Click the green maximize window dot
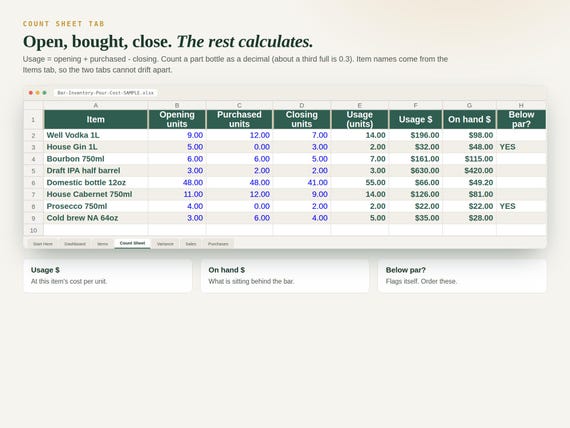Viewport: 570px width, 428px height. tap(44, 93)
